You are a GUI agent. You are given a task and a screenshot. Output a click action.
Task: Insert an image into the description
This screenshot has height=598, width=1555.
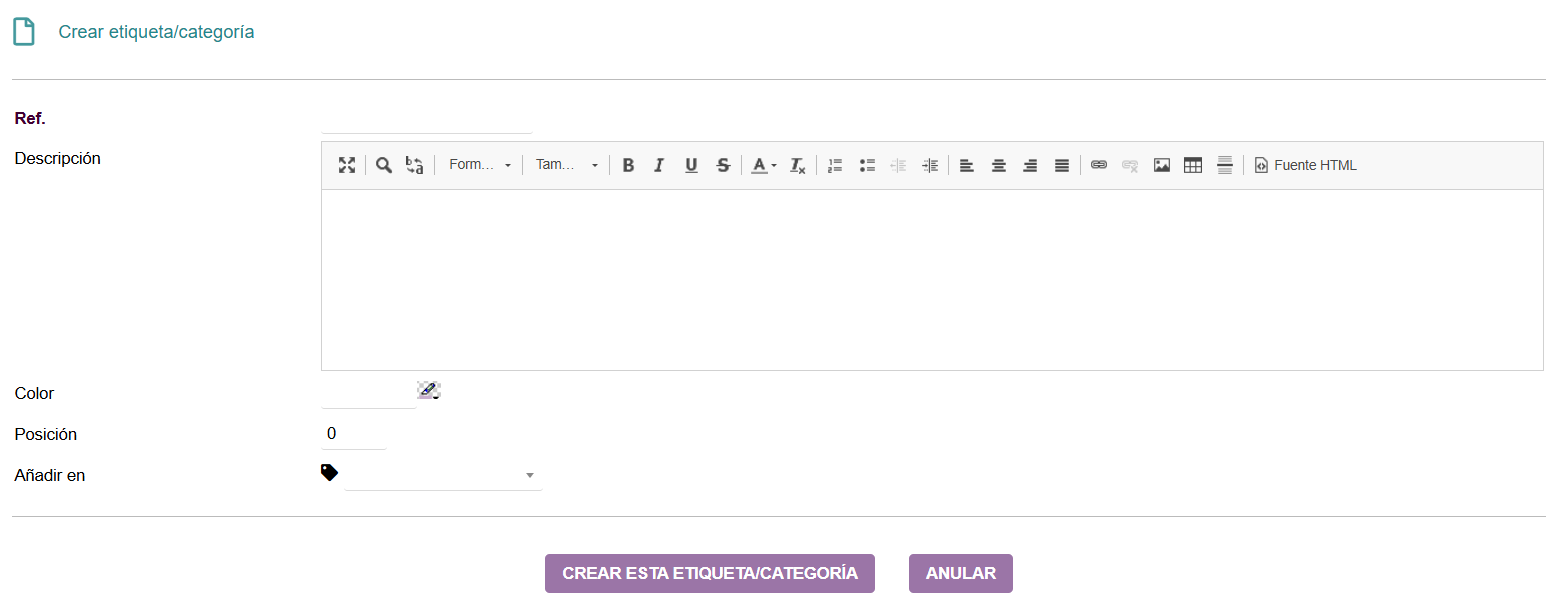(1161, 165)
